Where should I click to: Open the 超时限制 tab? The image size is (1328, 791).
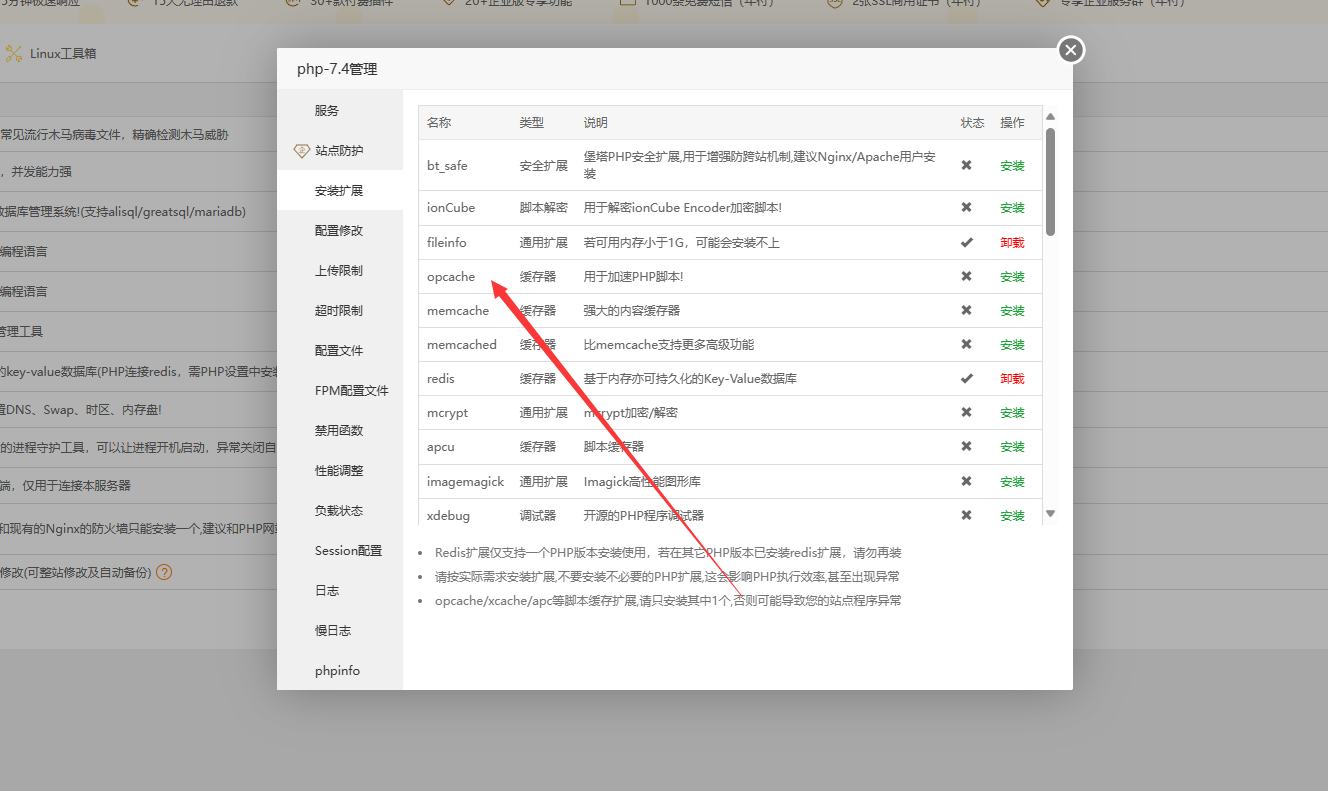[x=340, y=310]
